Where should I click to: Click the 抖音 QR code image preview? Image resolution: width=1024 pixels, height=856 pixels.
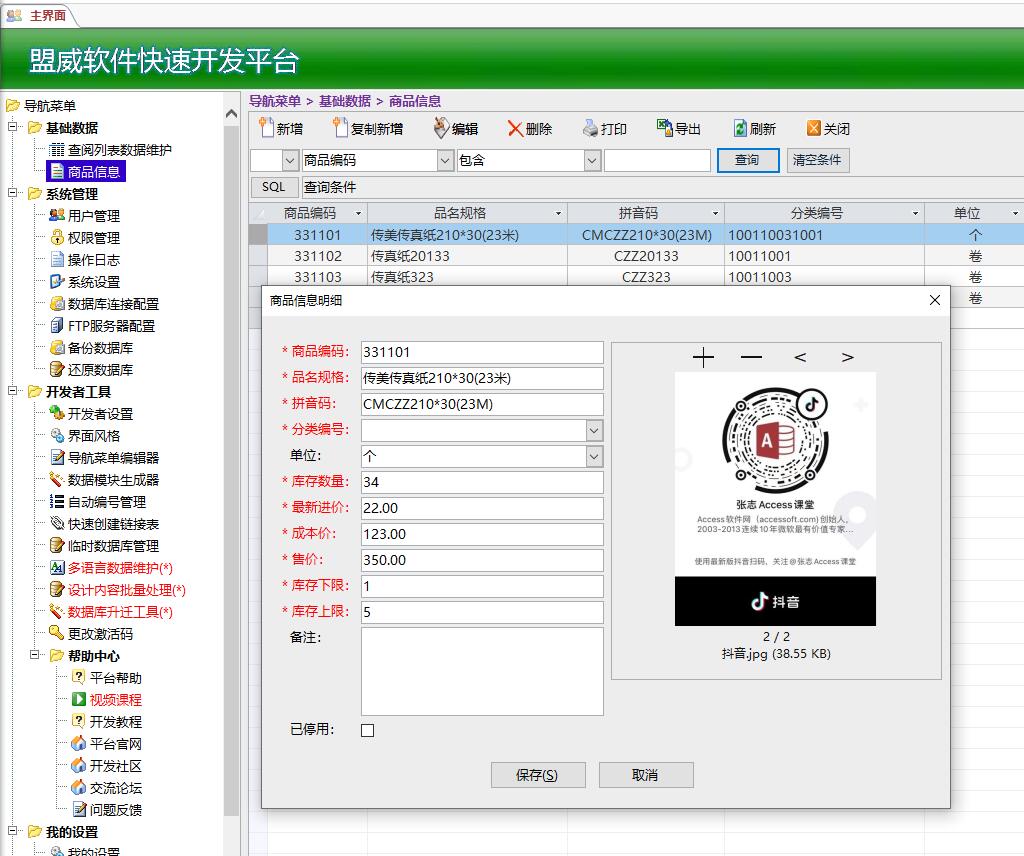775,499
